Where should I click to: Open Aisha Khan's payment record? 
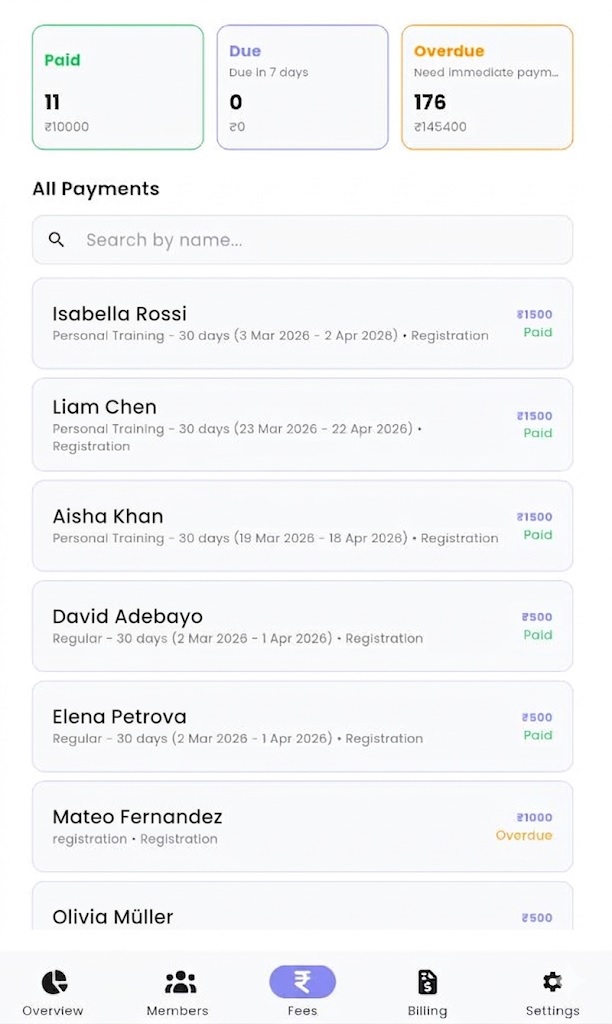pyautogui.click(x=302, y=526)
